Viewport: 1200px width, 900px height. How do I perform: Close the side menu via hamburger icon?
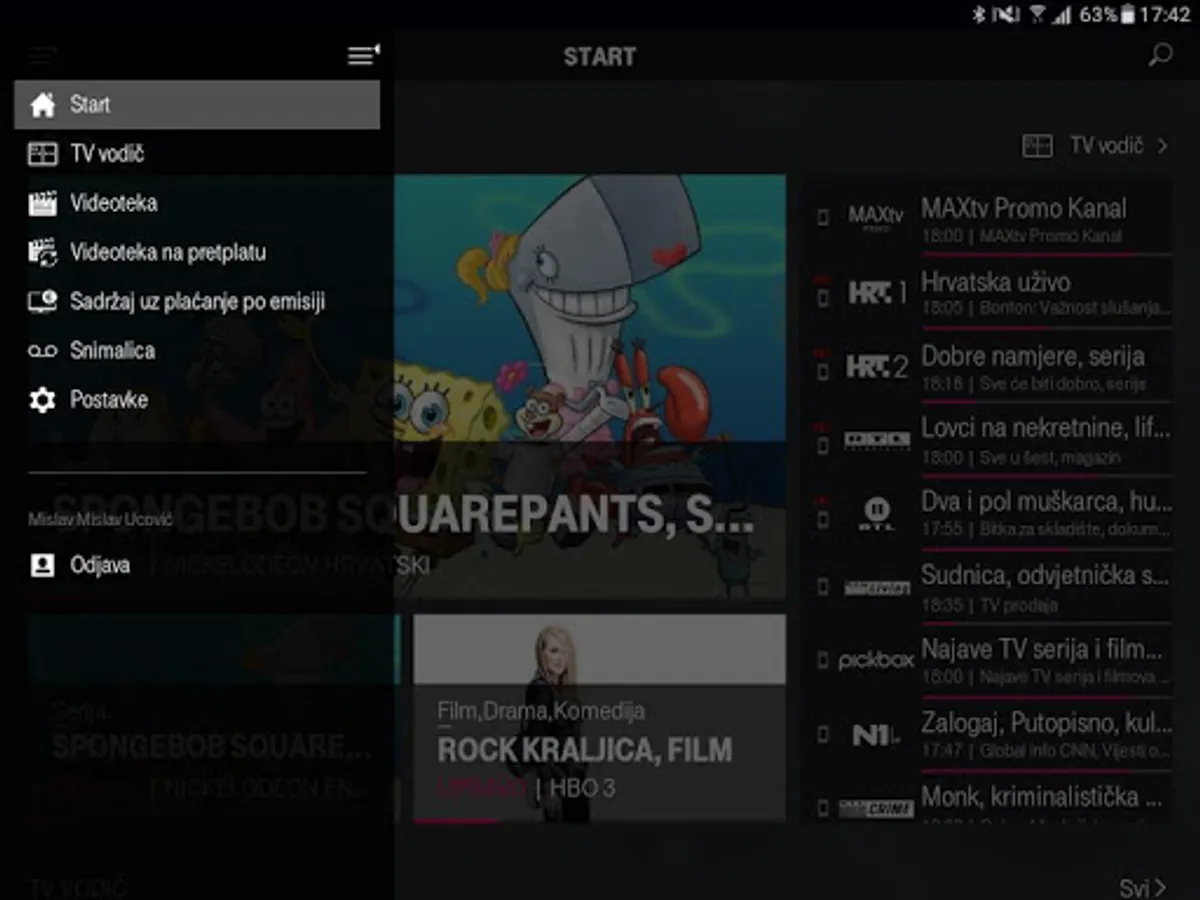[363, 55]
